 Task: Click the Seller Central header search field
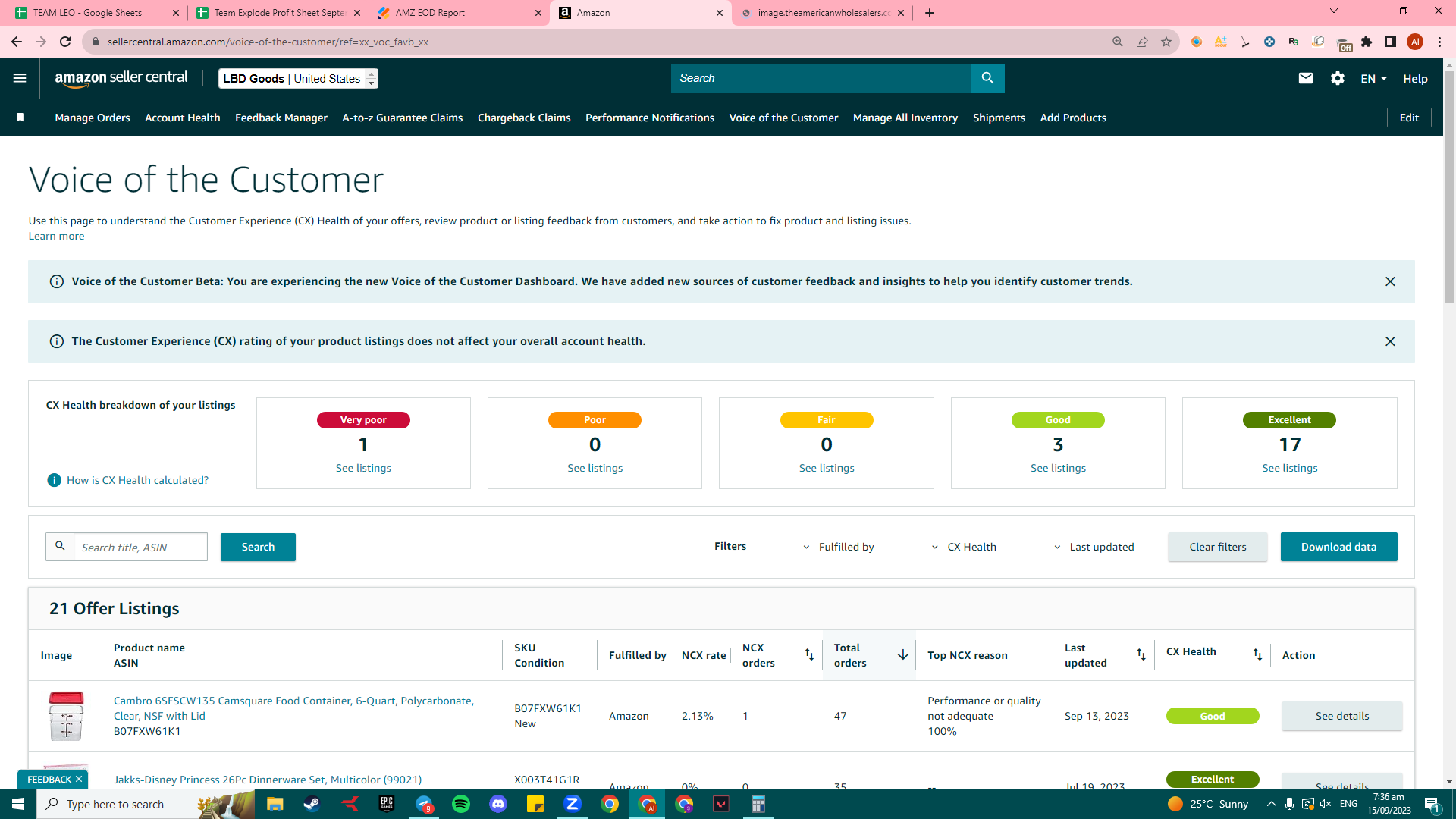tap(821, 78)
